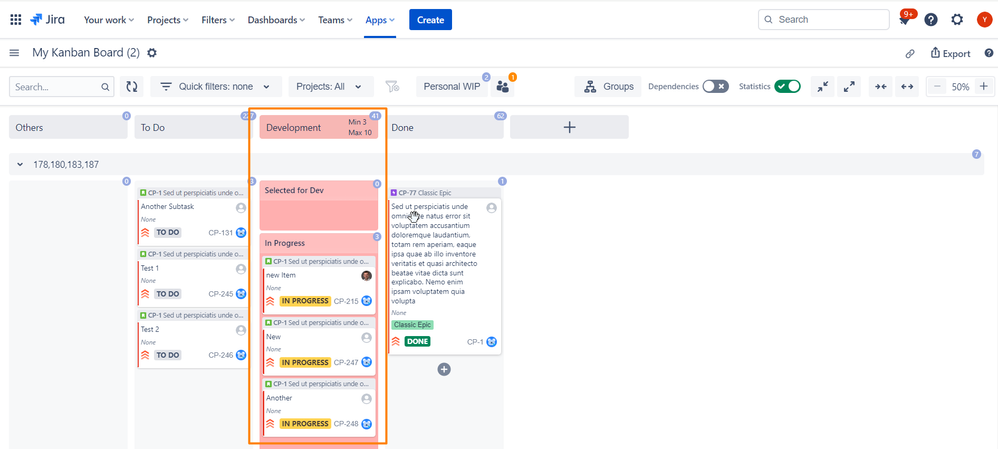This screenshot has height=449, width=998.
Task: Open the notifications bell icon
Action: (x=904, y=20)
